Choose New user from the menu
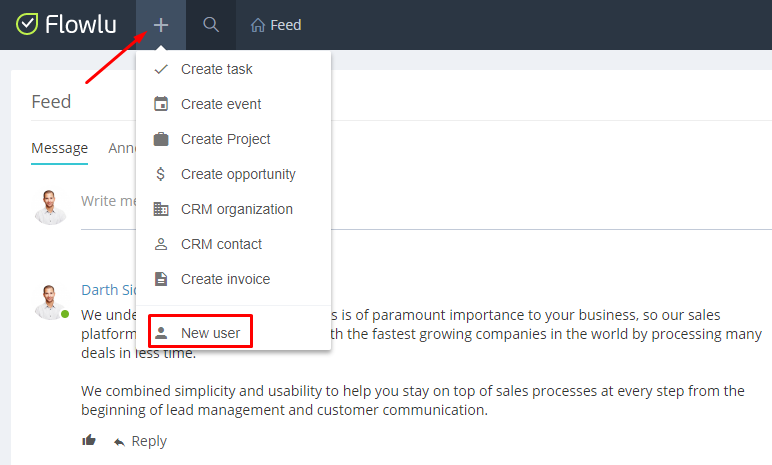This screenshot has width=772, height=465. 210,333
